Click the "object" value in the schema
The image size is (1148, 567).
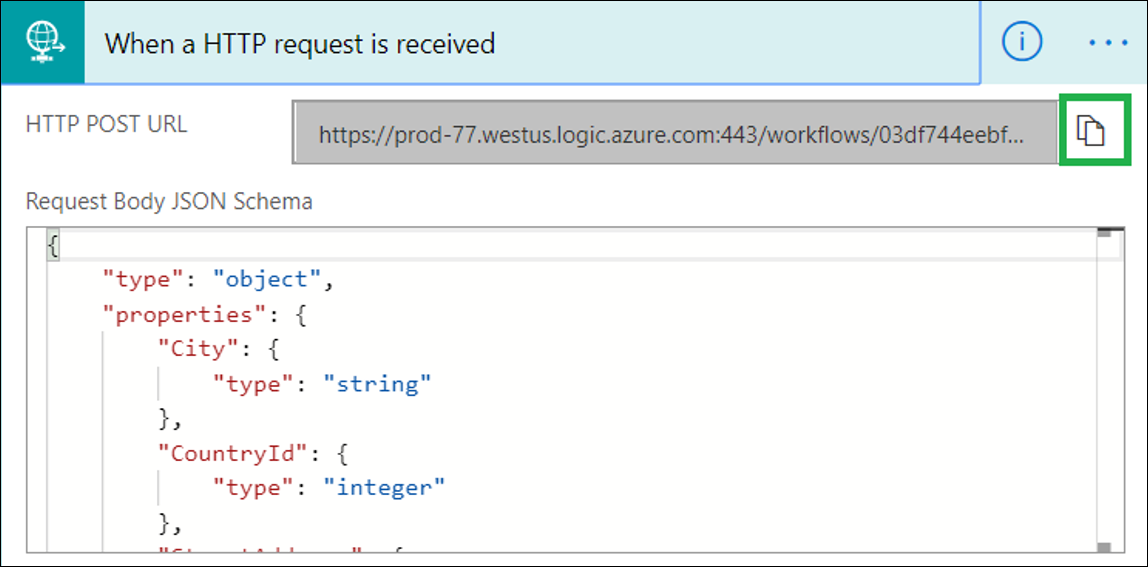(x=266, y=280)
